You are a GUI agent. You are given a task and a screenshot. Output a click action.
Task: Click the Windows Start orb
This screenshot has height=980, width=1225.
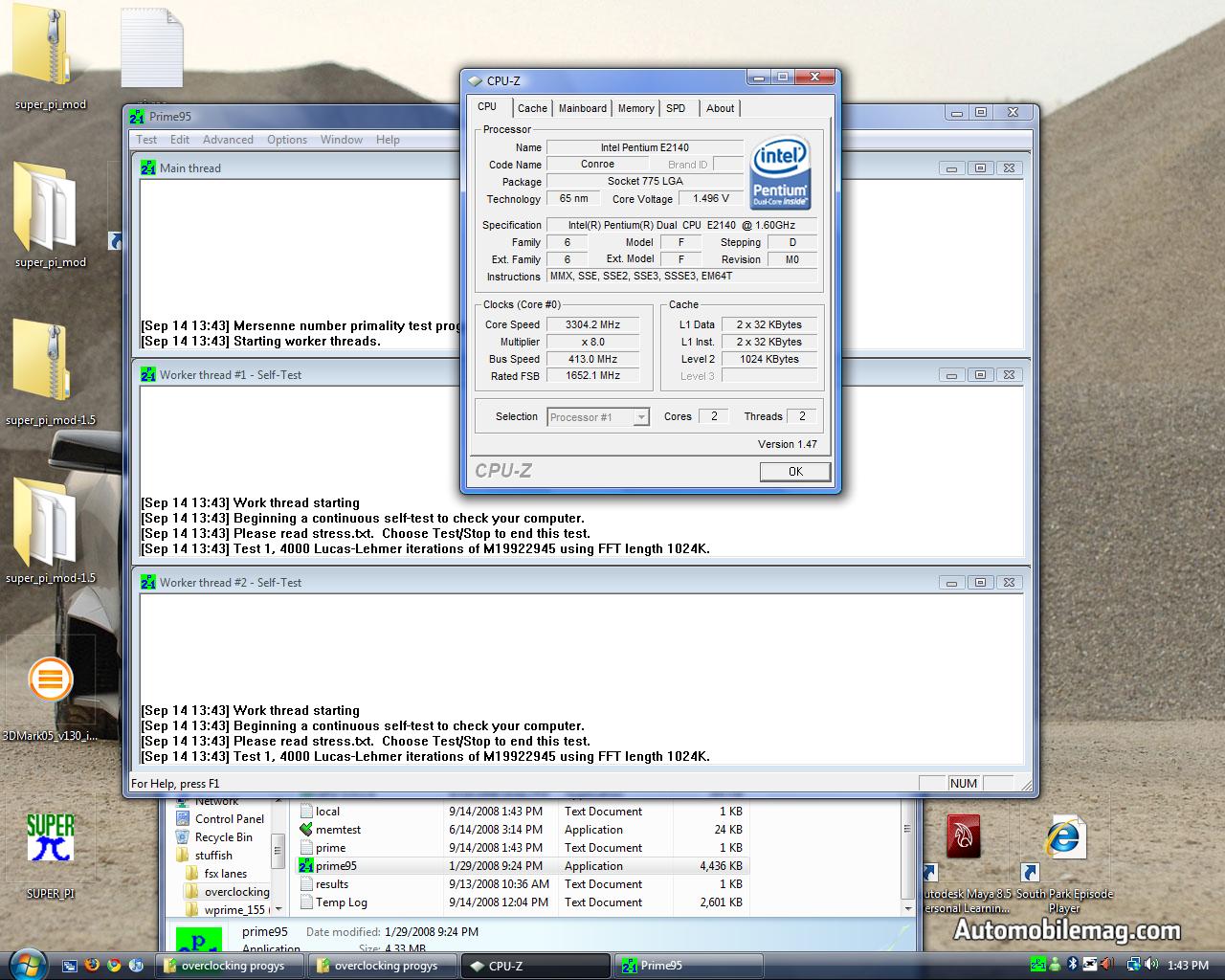tap(27, 963)
